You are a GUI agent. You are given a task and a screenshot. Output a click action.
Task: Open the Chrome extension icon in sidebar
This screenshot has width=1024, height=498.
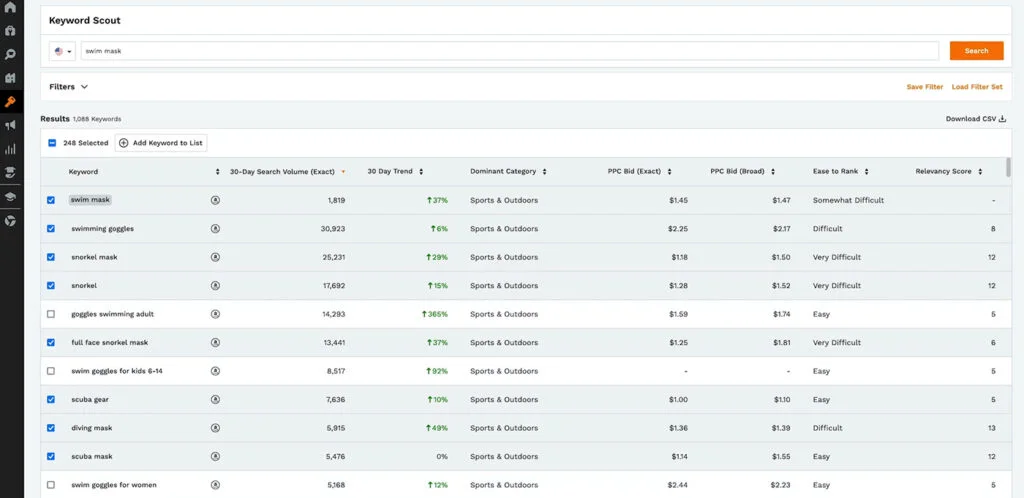click(10, 221)
